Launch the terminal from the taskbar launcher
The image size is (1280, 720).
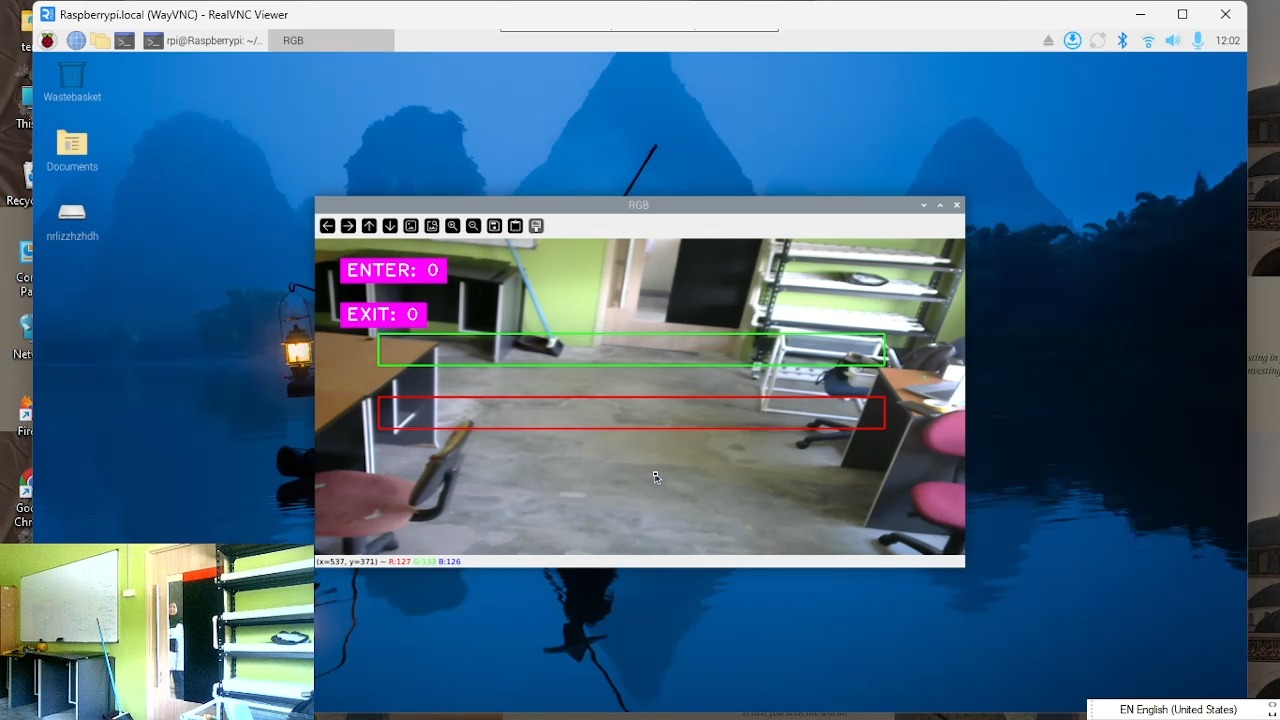[125, 41]
